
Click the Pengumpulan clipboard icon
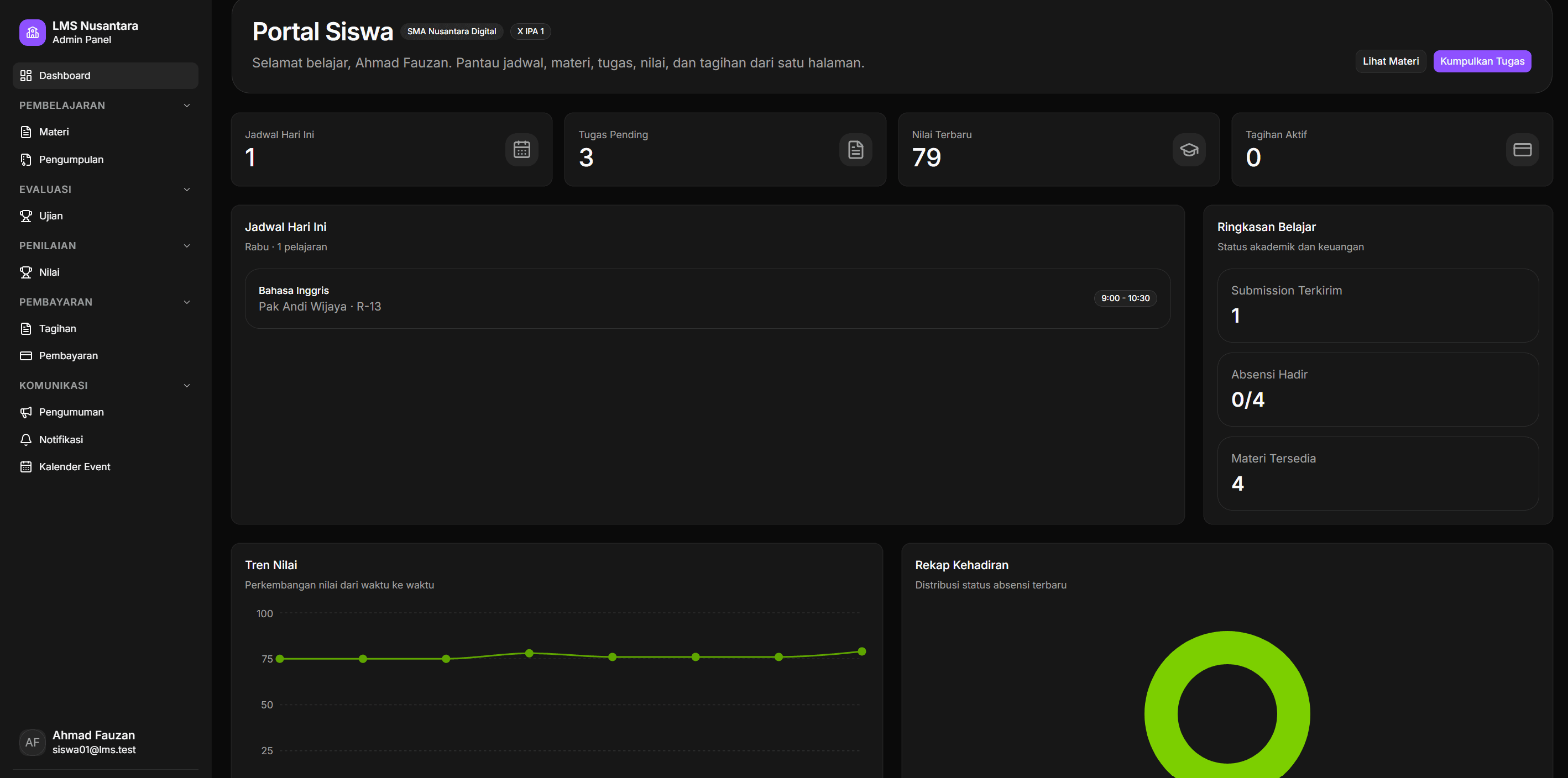click(25, 159)
